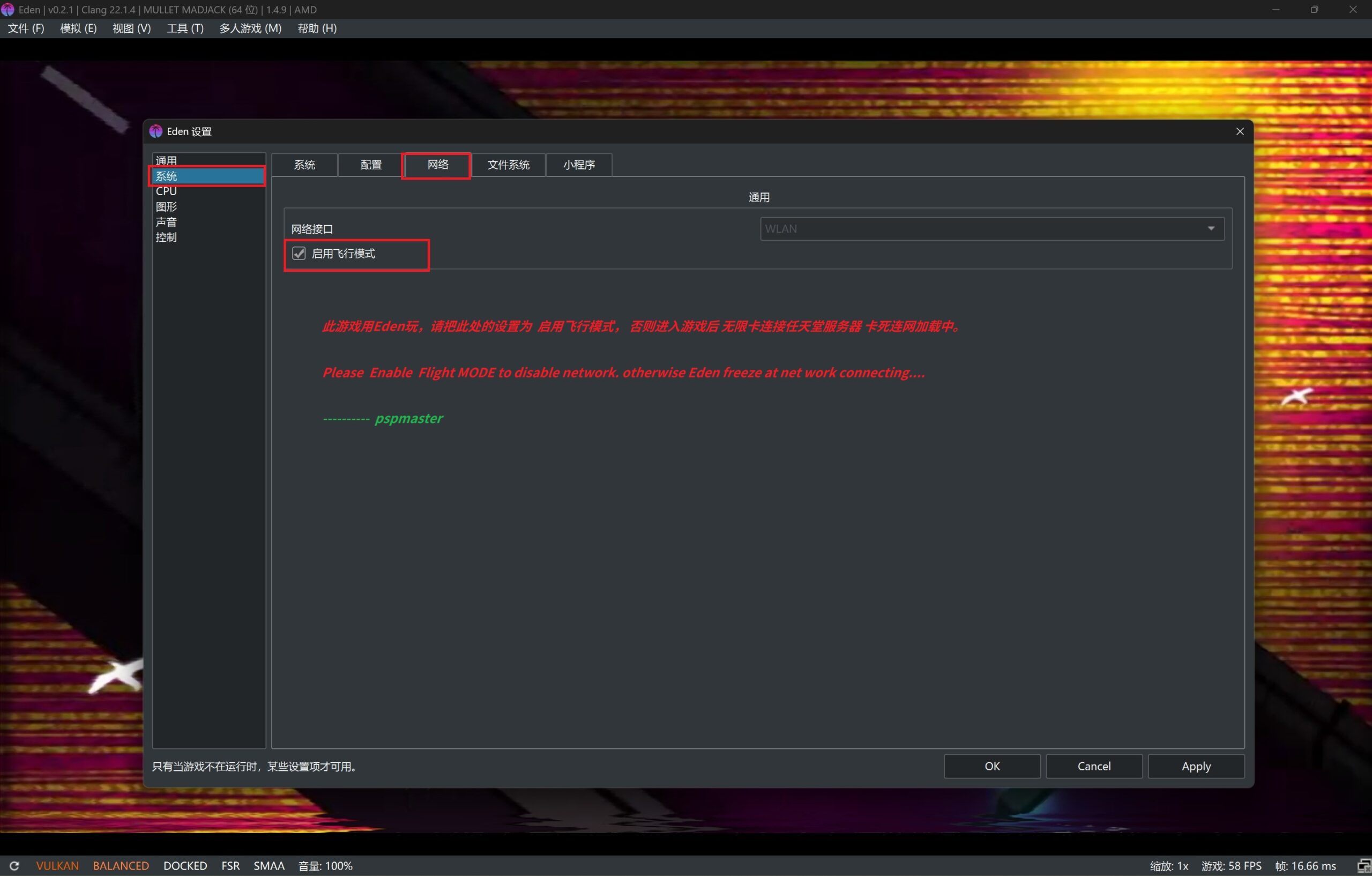This screenshot has width=1372, height=876.
Task: Open the 网络接口 WLAN dropdown
Action: tap(992, 228)
